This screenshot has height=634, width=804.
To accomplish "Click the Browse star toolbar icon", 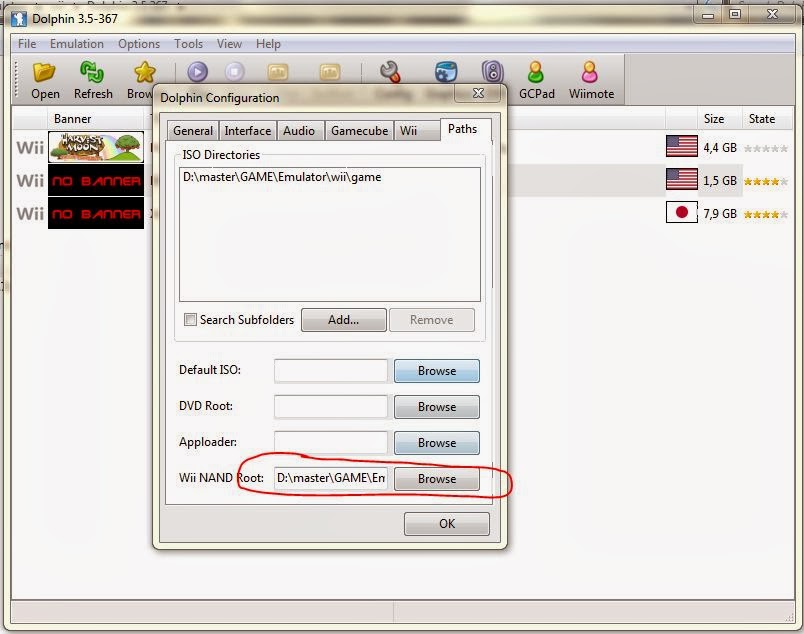I will point(145,72).
